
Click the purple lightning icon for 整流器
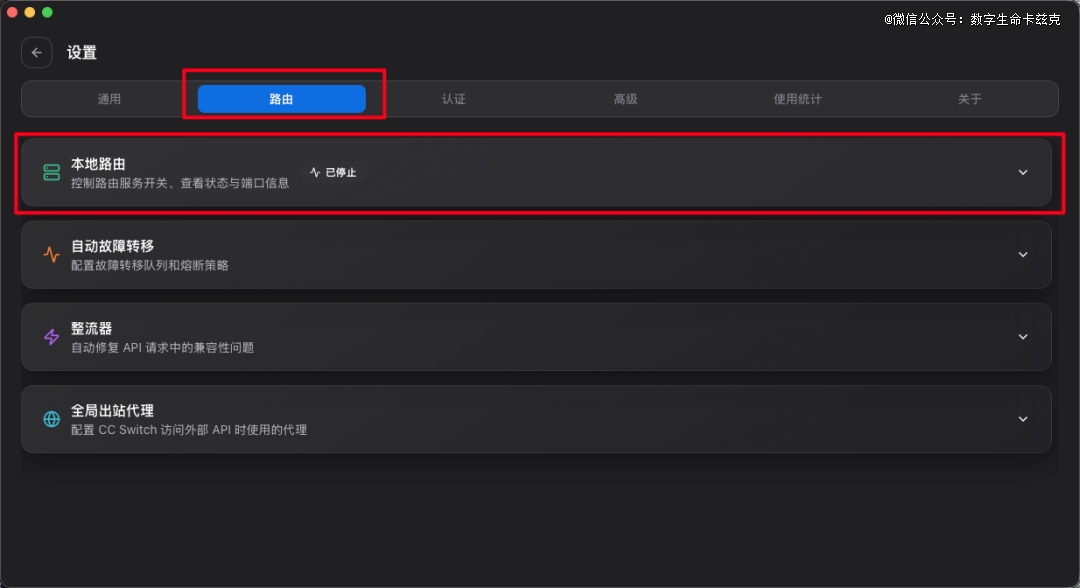click(x=51, y=337)
